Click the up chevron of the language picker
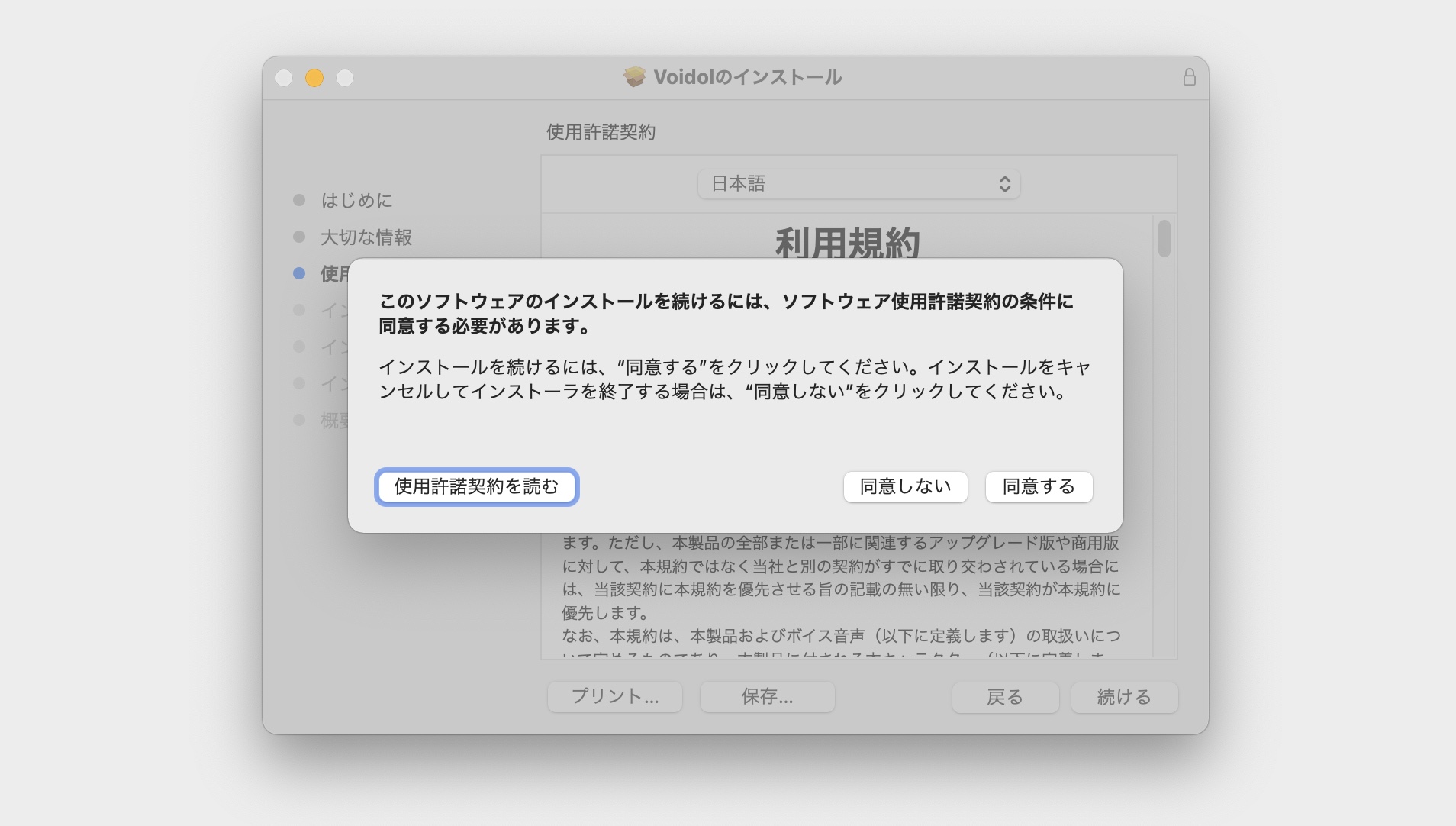The height and width of the screenshot is (826, 1456). tap(1006, 180)
